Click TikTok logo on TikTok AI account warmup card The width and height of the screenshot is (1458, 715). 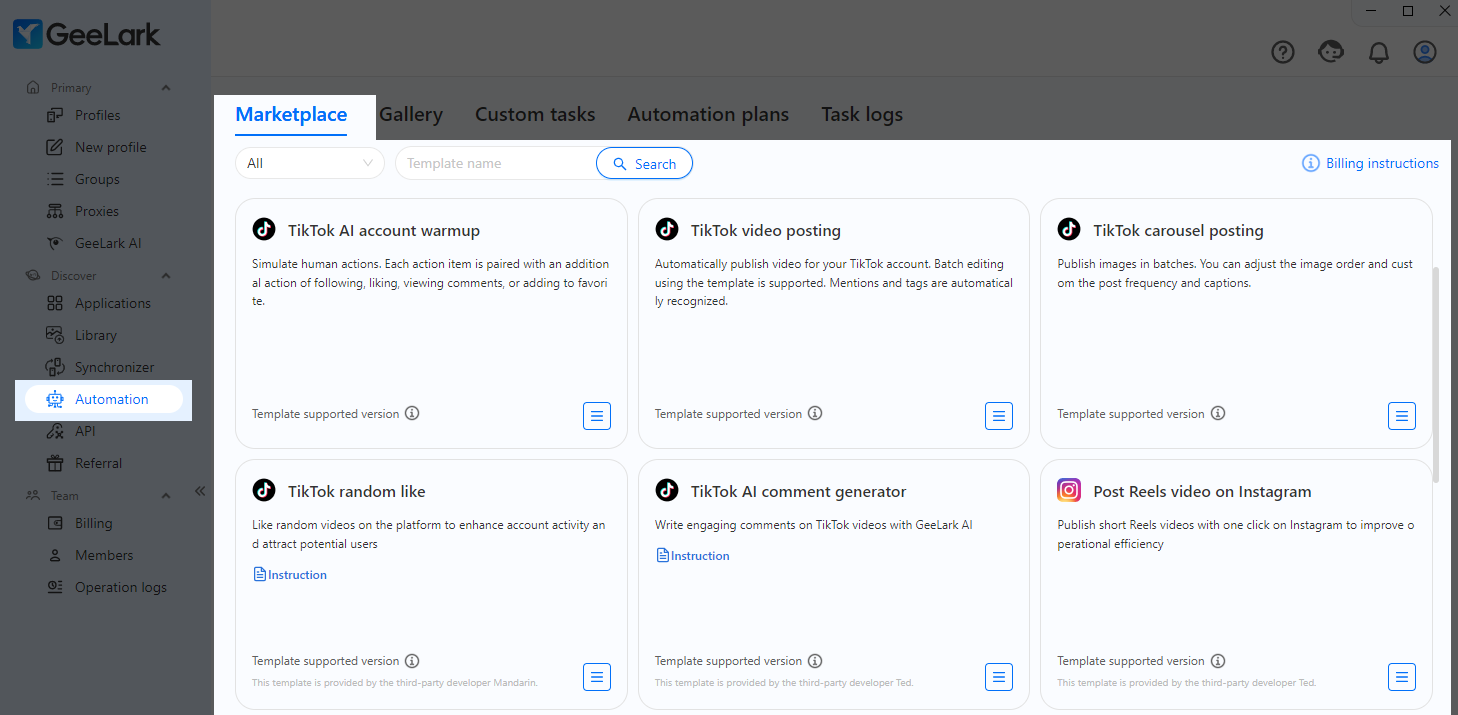[x=264, y=229]
